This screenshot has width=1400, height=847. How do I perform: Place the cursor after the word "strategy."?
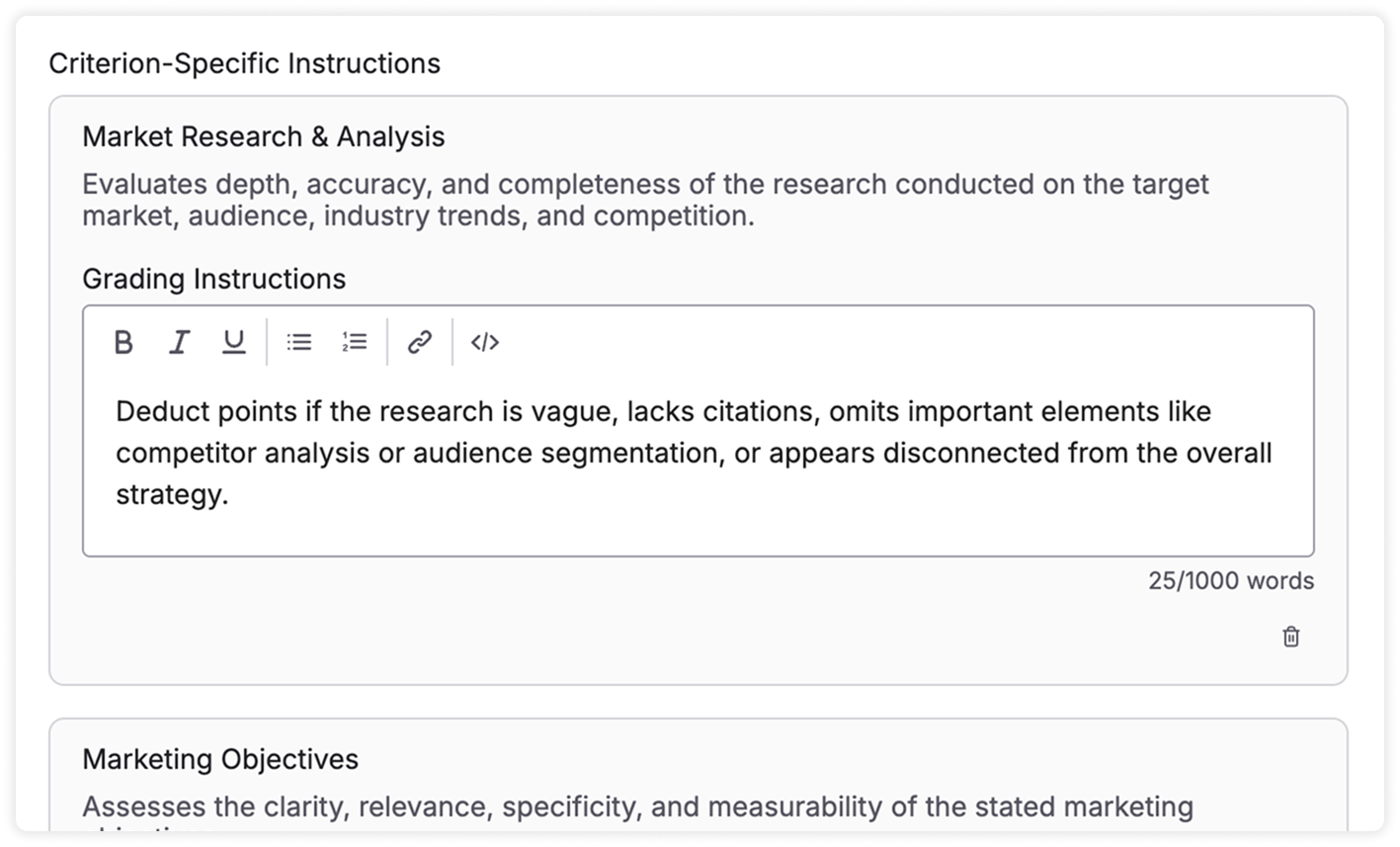click(x=229, y=494)
